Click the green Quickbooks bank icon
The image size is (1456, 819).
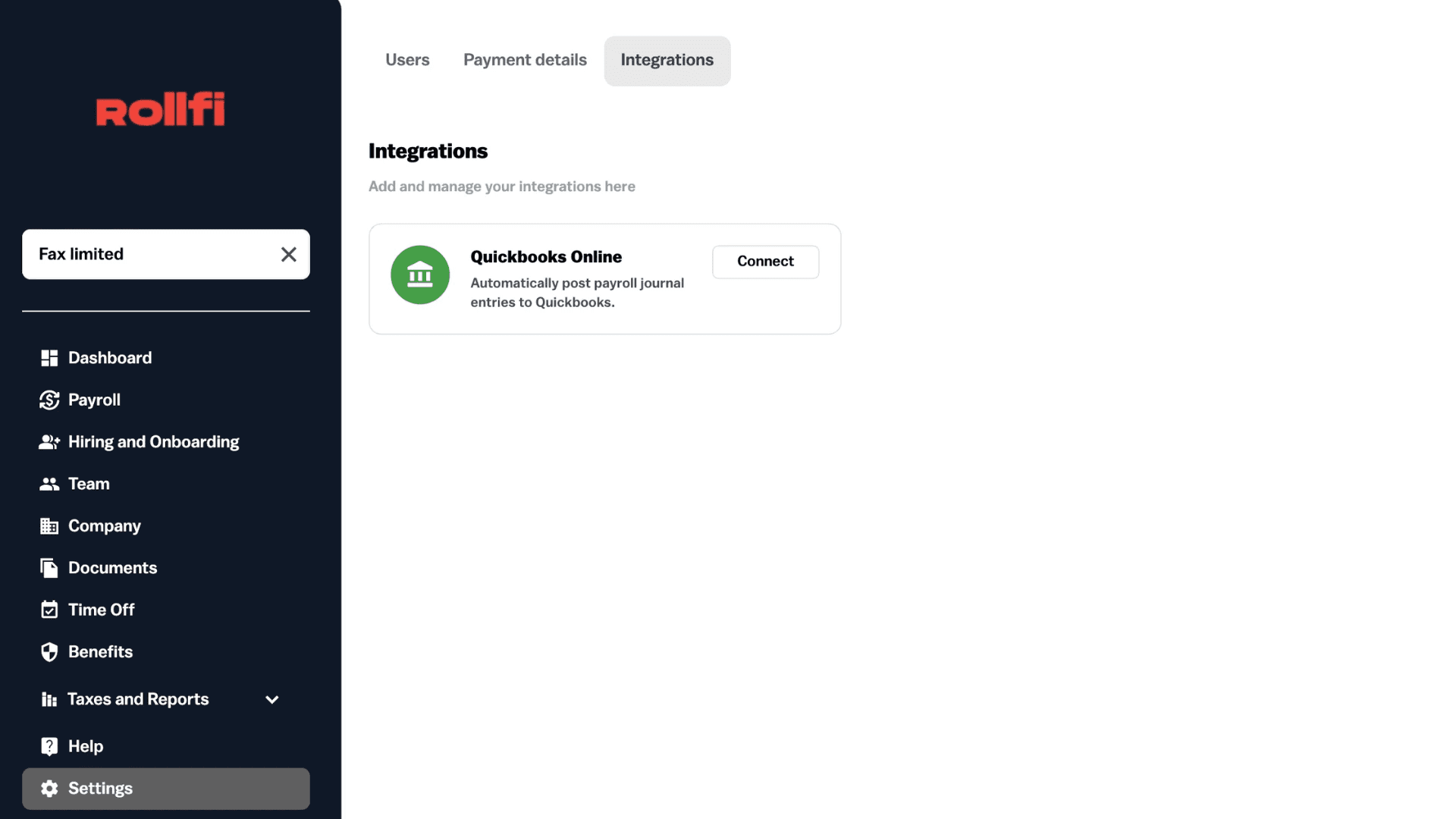[420, 275]
